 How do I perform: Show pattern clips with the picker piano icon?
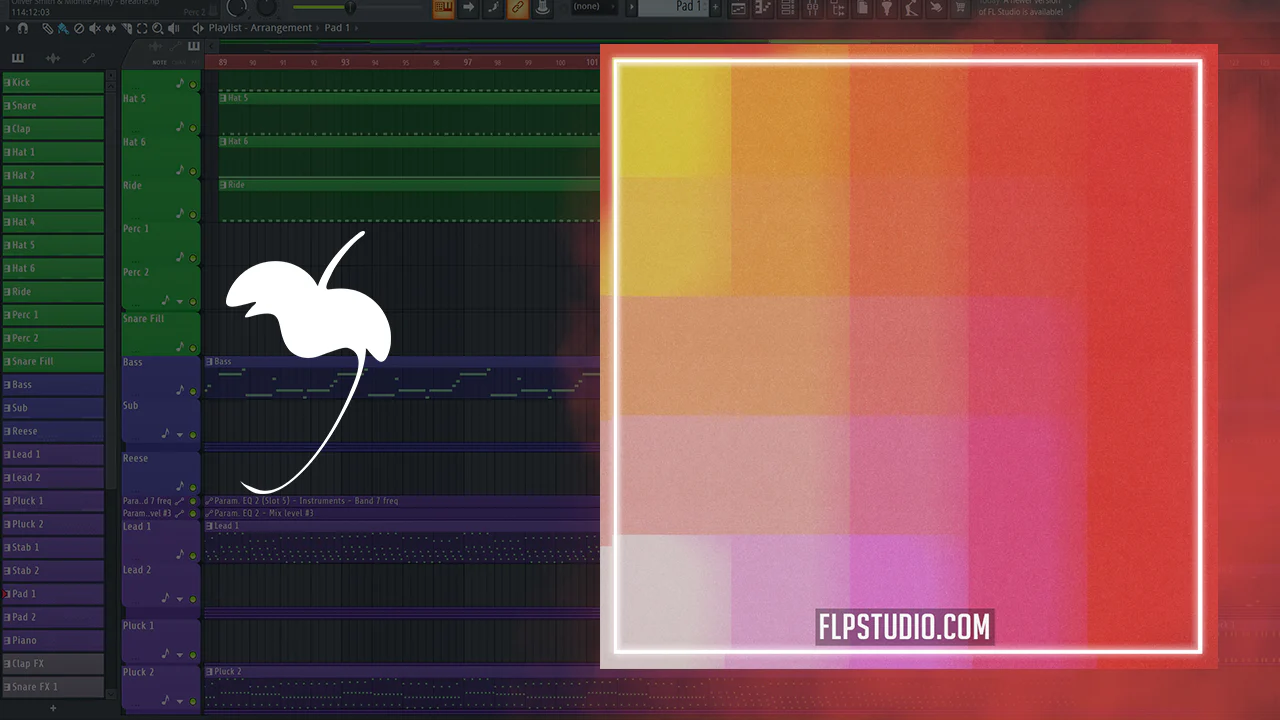[x=17, y=58]
